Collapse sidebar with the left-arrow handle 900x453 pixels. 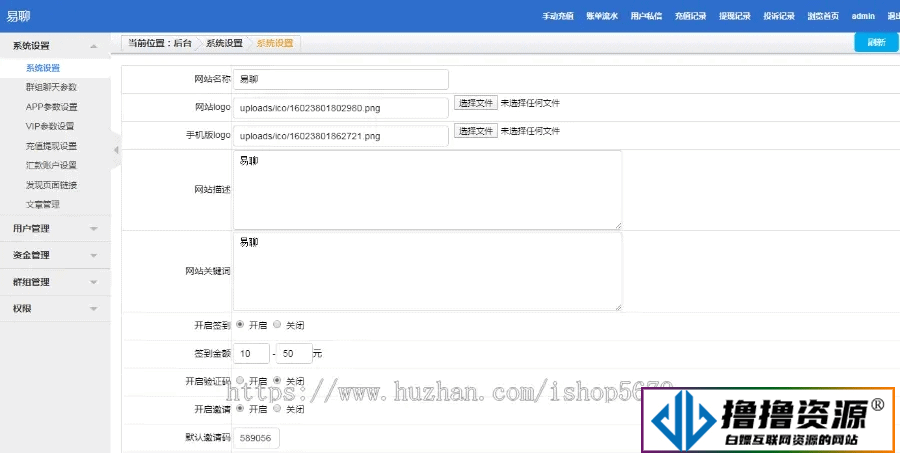click(x=116, y=150)
